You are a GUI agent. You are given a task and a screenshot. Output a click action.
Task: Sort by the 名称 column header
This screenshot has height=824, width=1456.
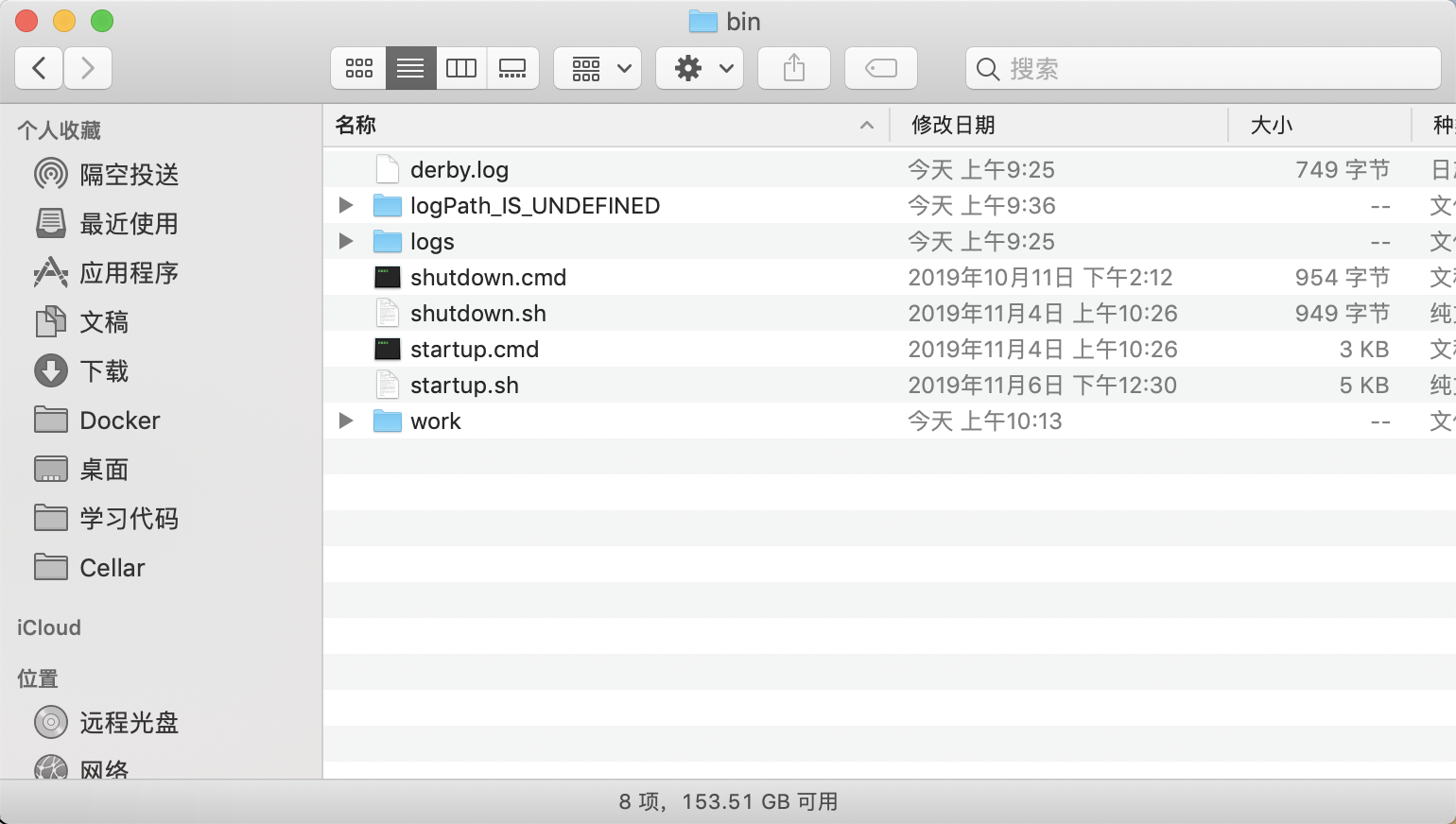point(606,125)
